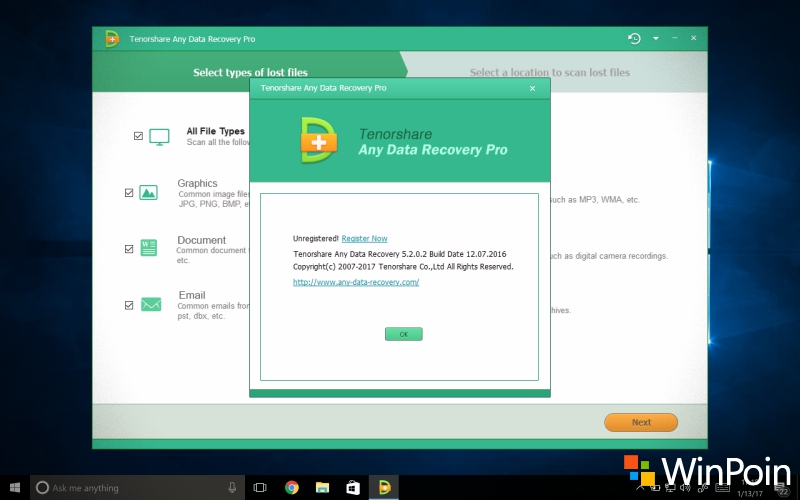The image size is (800, 500).
Task: Click the Document file icon
Action: [x=148, y=248]
